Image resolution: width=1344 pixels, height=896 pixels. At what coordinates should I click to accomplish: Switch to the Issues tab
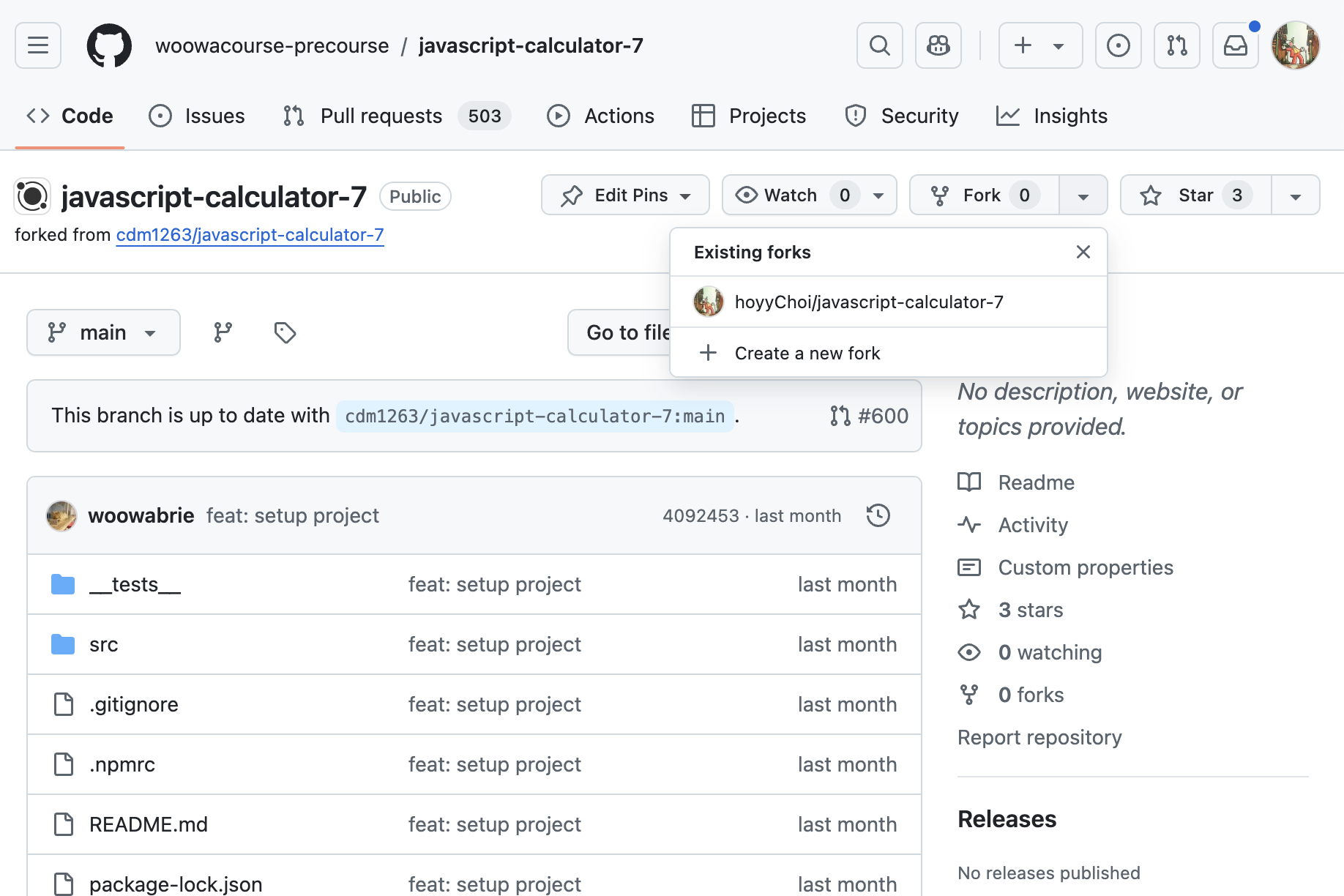(x=196, y=116)
